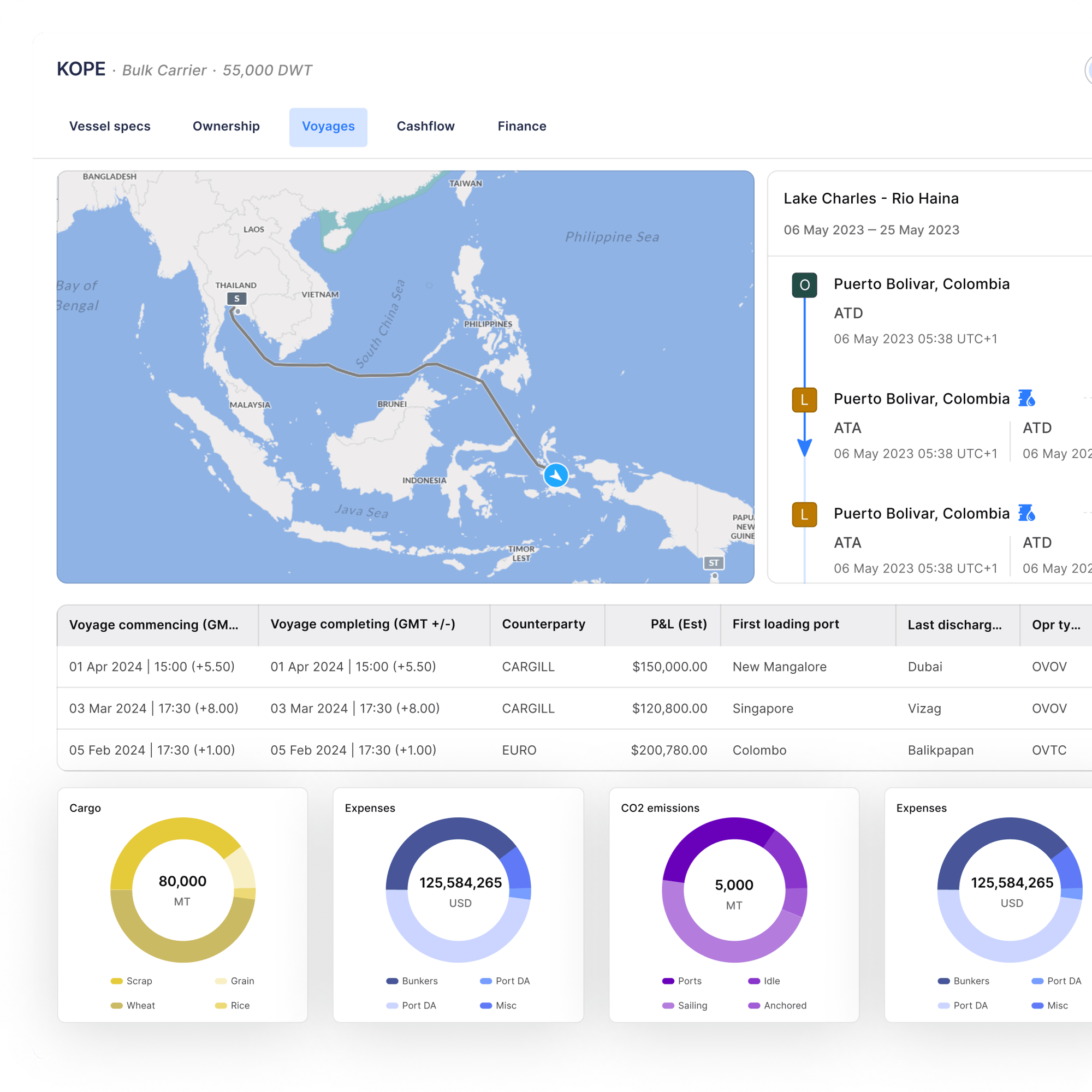Open the Cashflow tab
1092x1092 pixels.
426,127
